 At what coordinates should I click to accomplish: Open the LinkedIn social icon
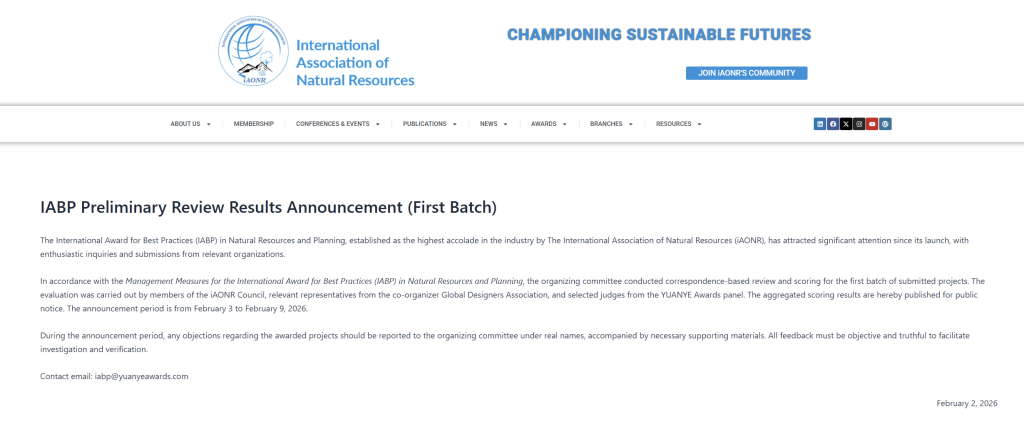click(x=820, y=124)
